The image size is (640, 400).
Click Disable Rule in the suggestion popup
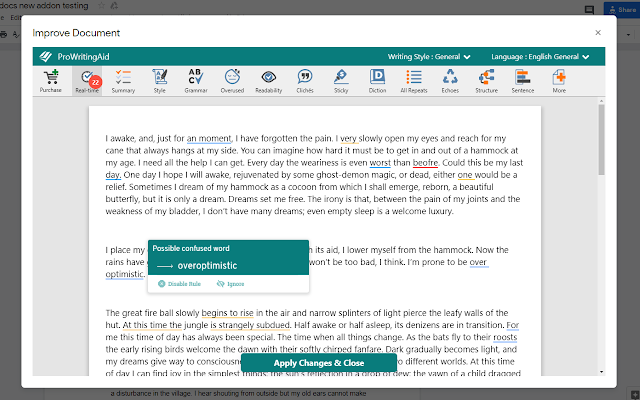tap(179, 284)
